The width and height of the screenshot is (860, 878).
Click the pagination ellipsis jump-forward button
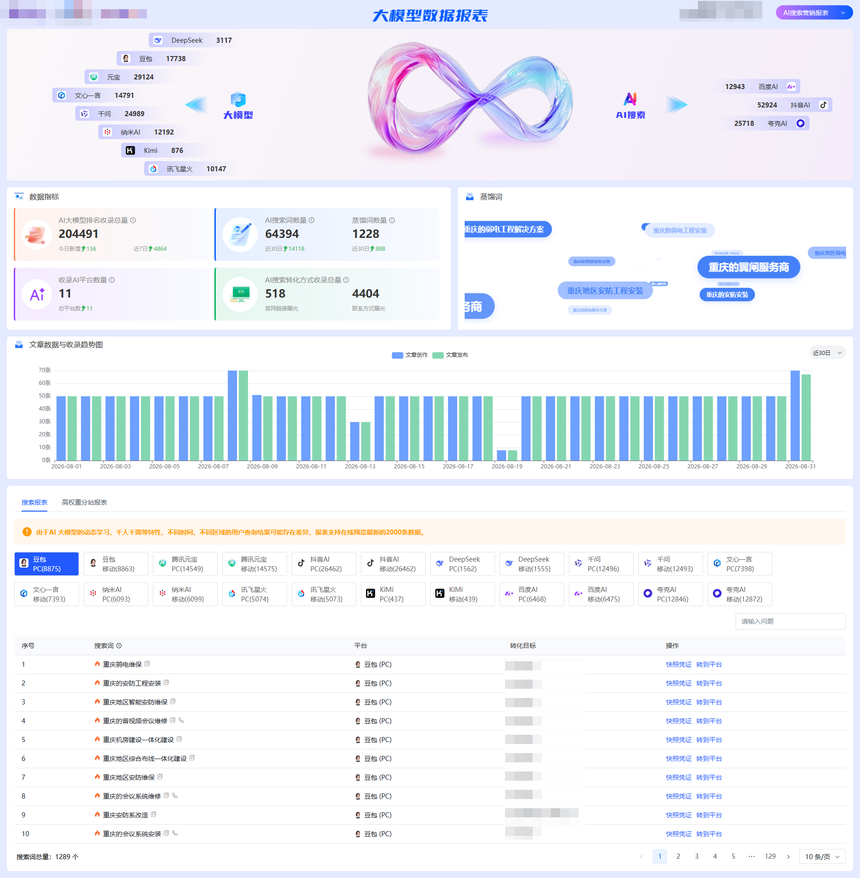click(x=751, y=856)
